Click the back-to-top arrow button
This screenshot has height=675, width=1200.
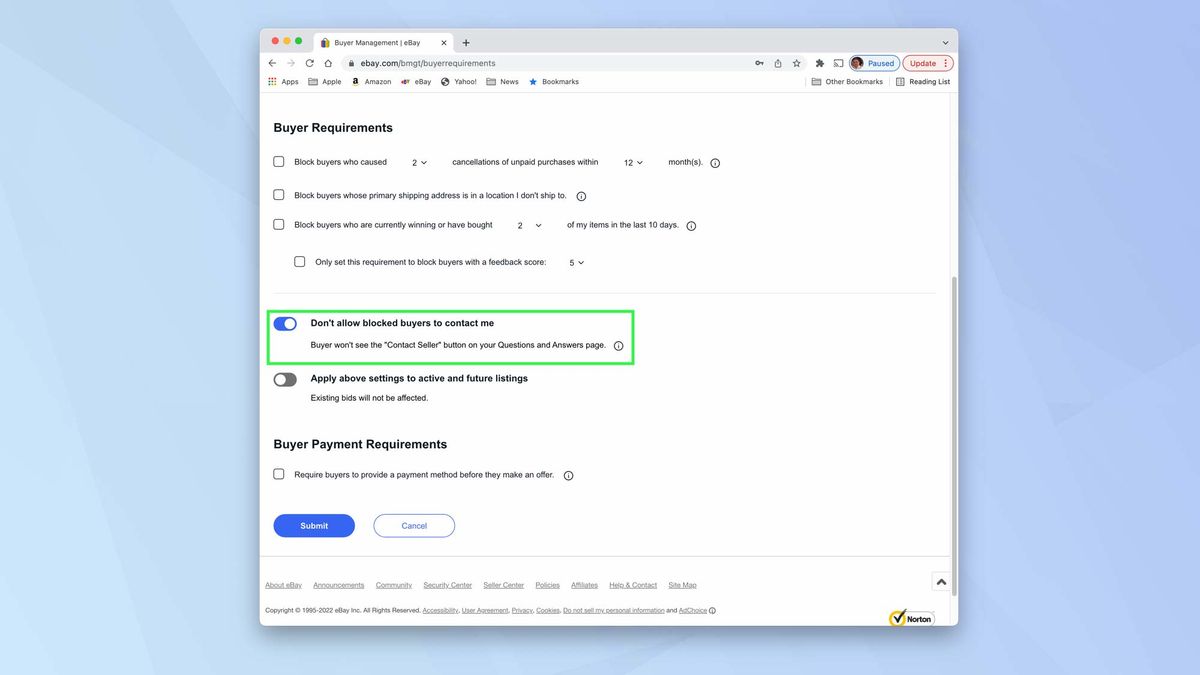point(940,582)
